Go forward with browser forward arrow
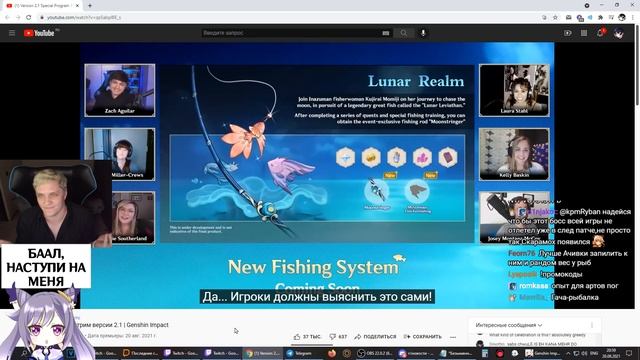Screen dimensions: 640x360 coord(18,18)
